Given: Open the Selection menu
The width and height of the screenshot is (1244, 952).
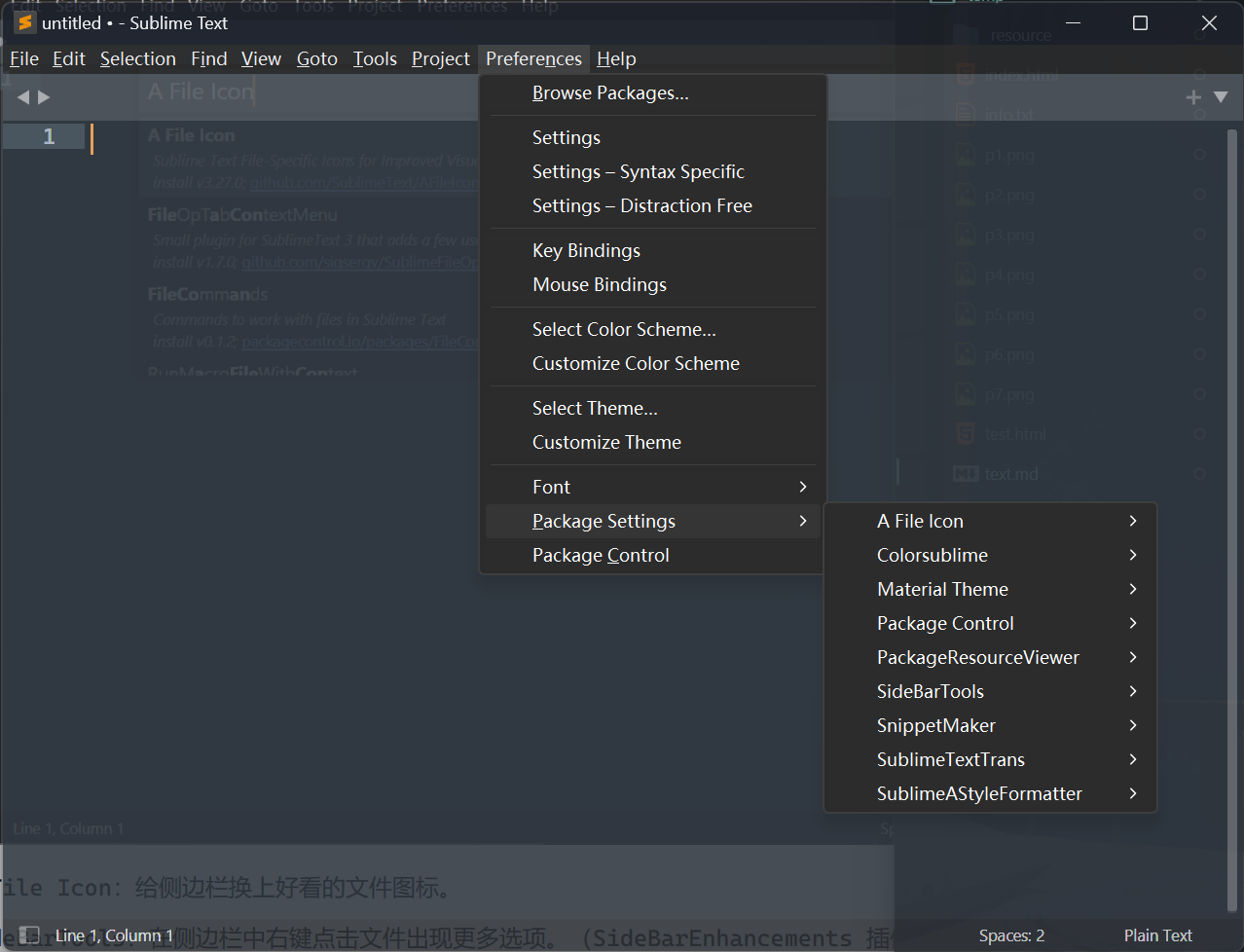Looking at the screenshot, I should coord(138,59).
